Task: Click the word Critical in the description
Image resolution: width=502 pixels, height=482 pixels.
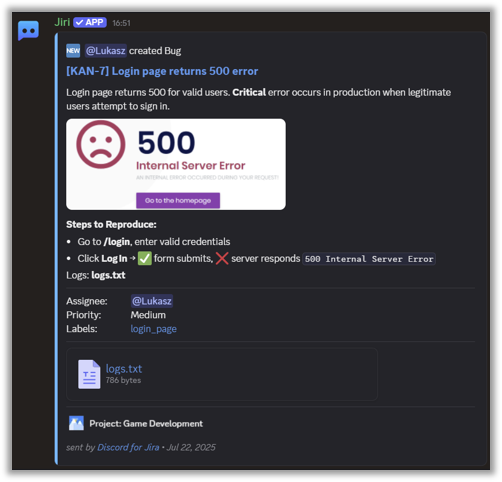Action: (249, 92)
